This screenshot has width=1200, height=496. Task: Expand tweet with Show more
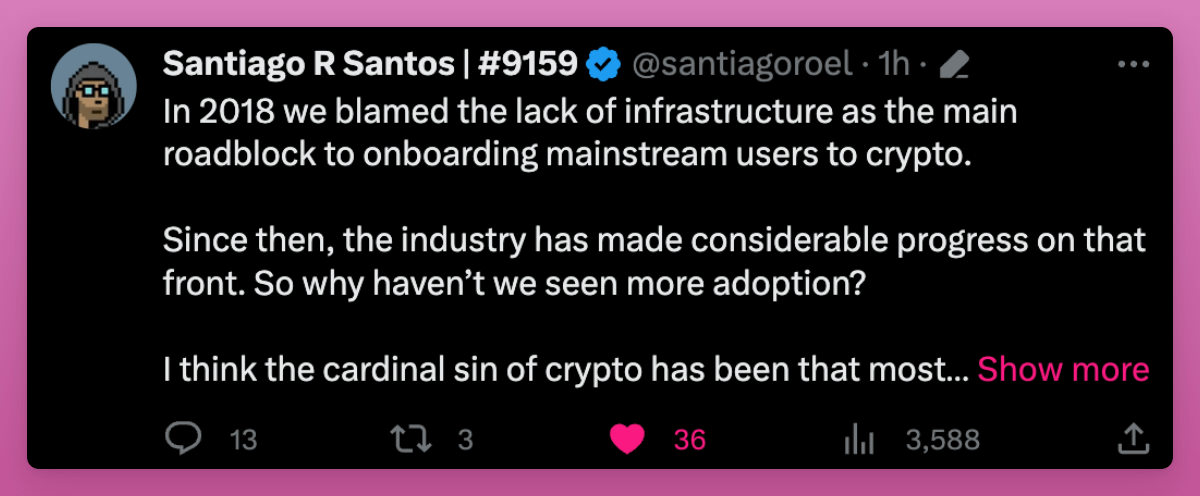point(1063,370)
